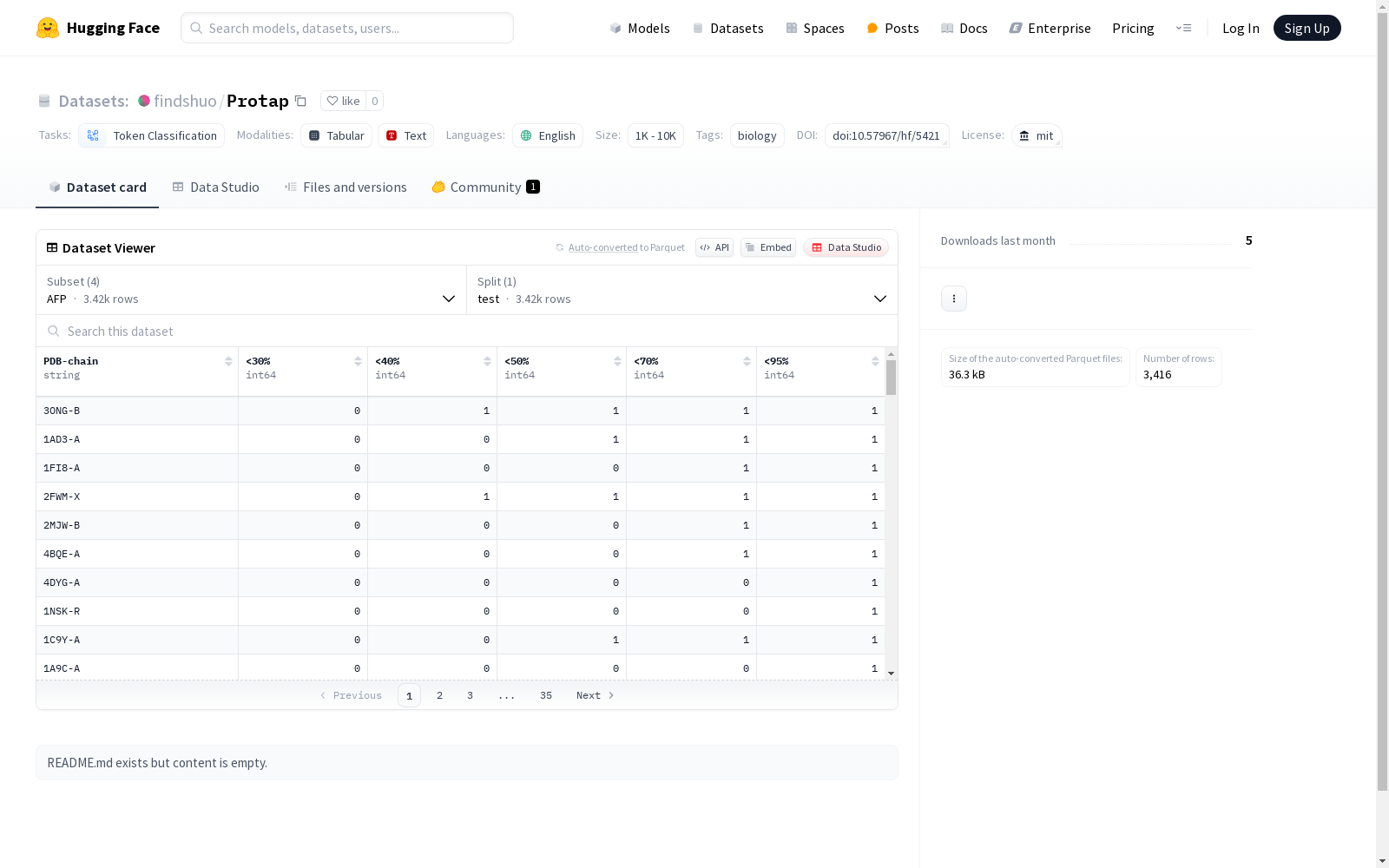Switch to the Data Studio tab
Viewport: 1389px width, 868px height.
[x=215, y=187]
